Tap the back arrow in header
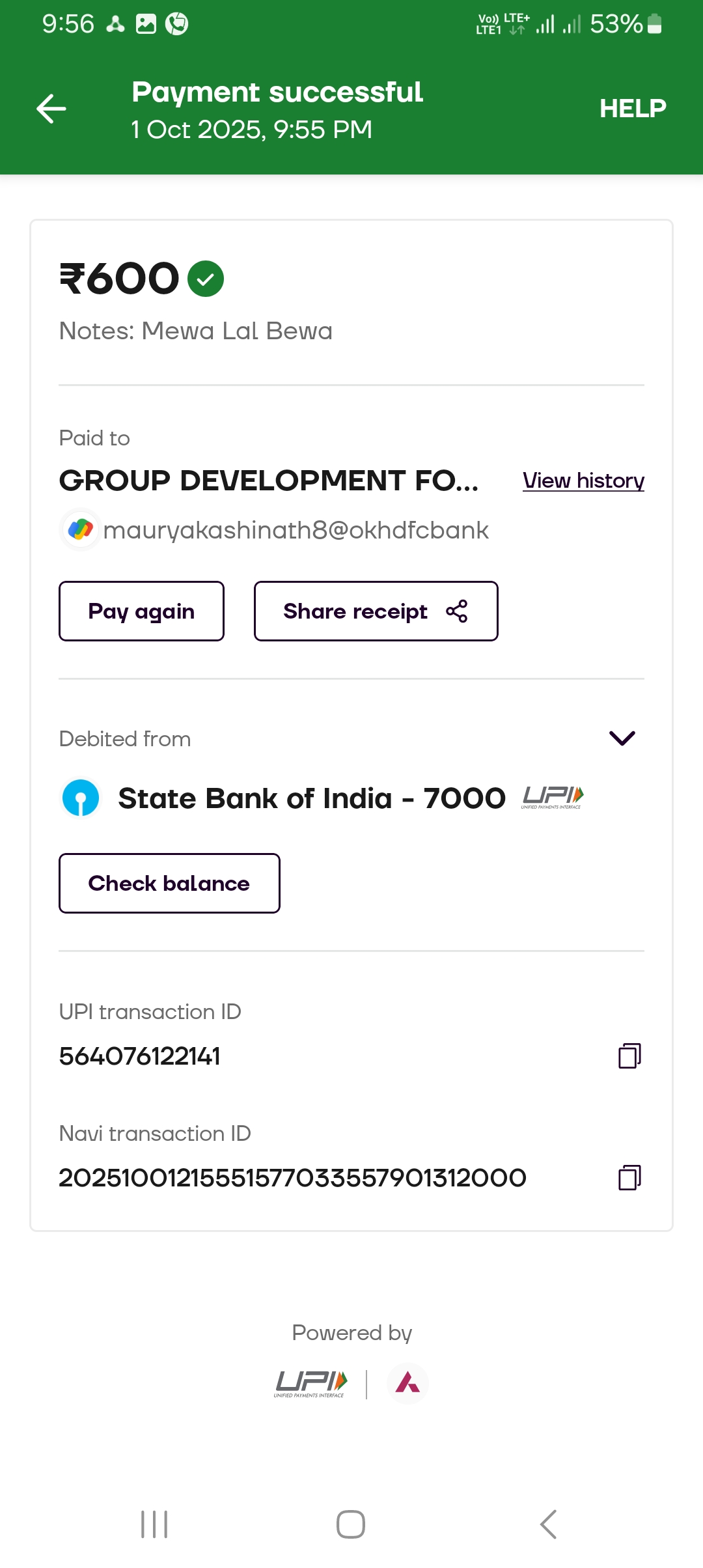 [x=51, y=109]
